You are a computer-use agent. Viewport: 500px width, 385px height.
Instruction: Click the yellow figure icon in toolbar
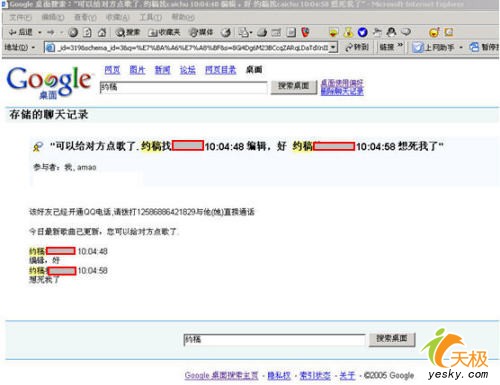[x=348, y=32]
